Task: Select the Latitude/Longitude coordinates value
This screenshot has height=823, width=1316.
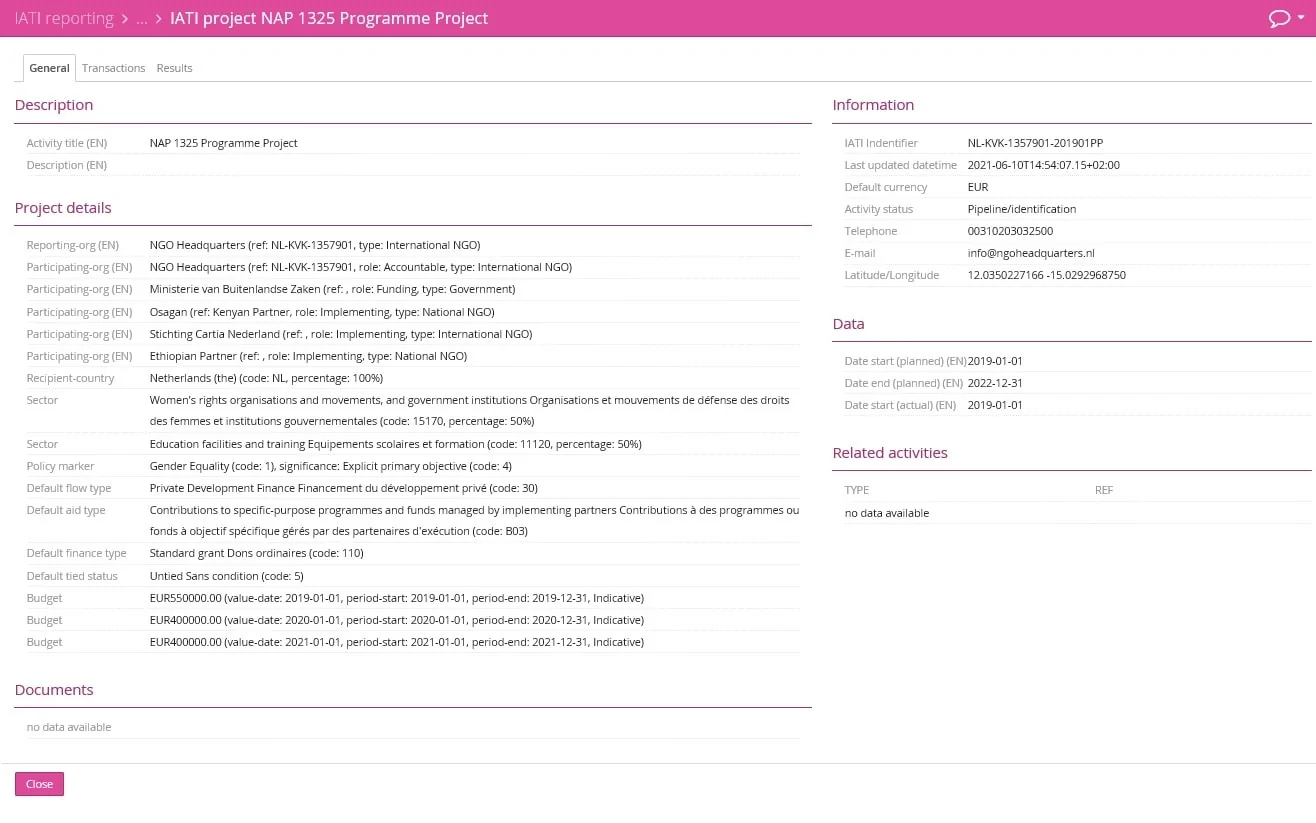Action: 1047,275
